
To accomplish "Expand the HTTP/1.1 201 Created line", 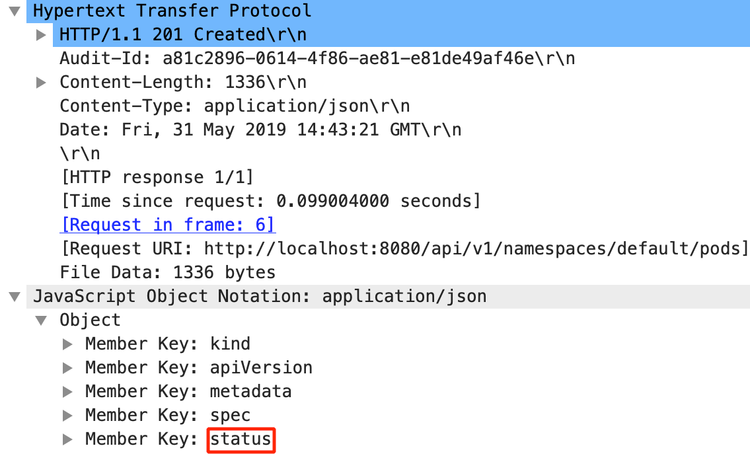I will (x=41, y=34).
